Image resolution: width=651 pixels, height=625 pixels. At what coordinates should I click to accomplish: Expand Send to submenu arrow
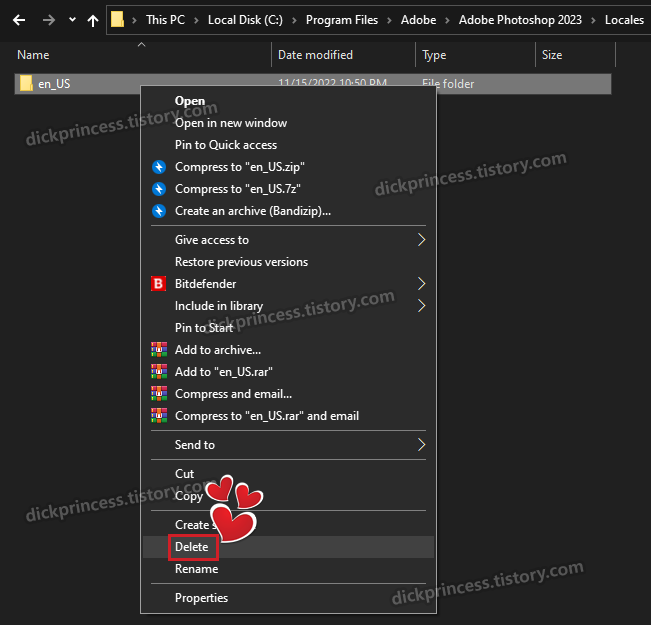[x=421, y=445]
